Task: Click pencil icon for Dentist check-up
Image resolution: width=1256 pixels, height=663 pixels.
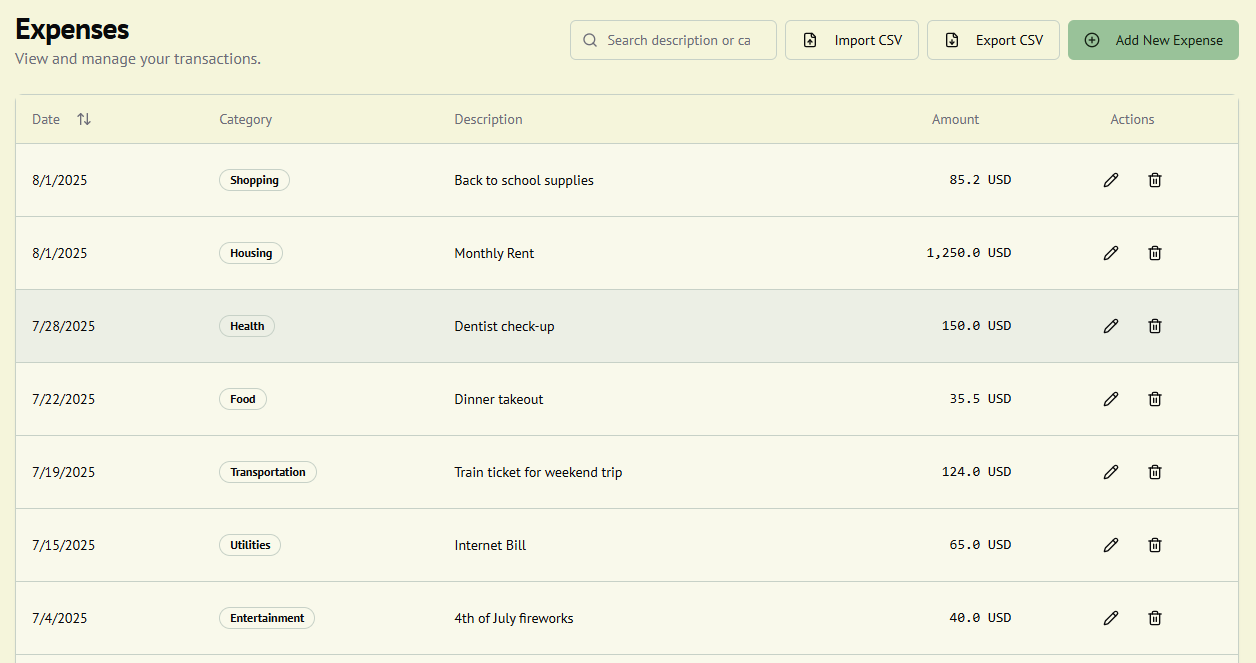Action: pos(1110,326)
